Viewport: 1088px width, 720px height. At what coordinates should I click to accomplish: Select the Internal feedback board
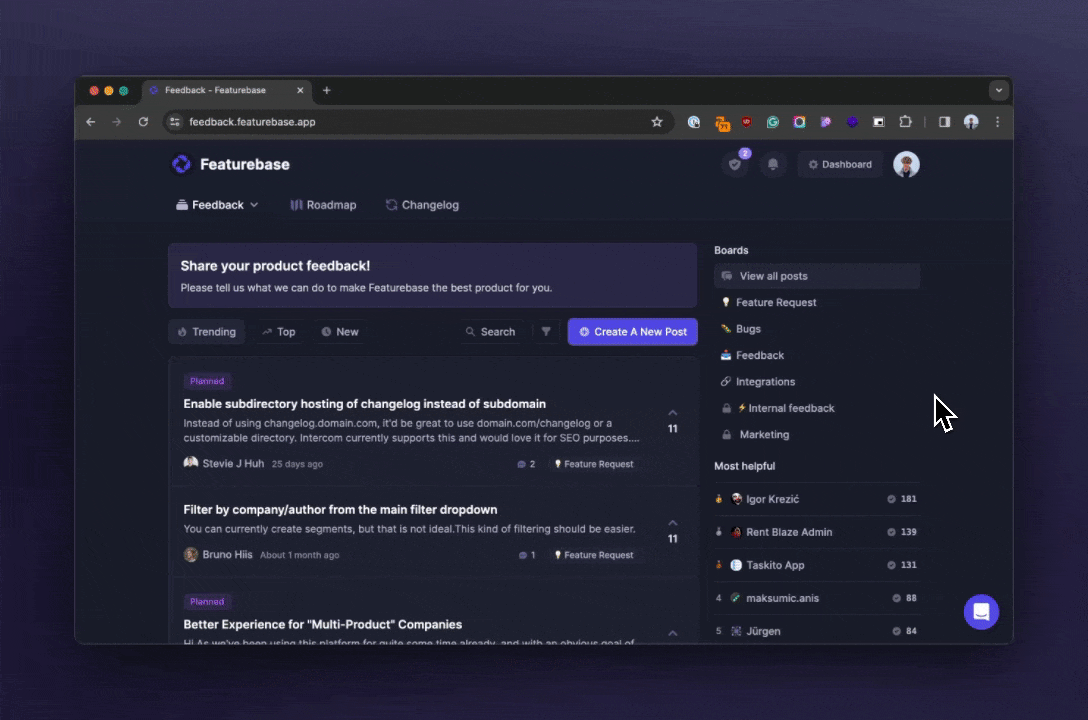(817, 408)
